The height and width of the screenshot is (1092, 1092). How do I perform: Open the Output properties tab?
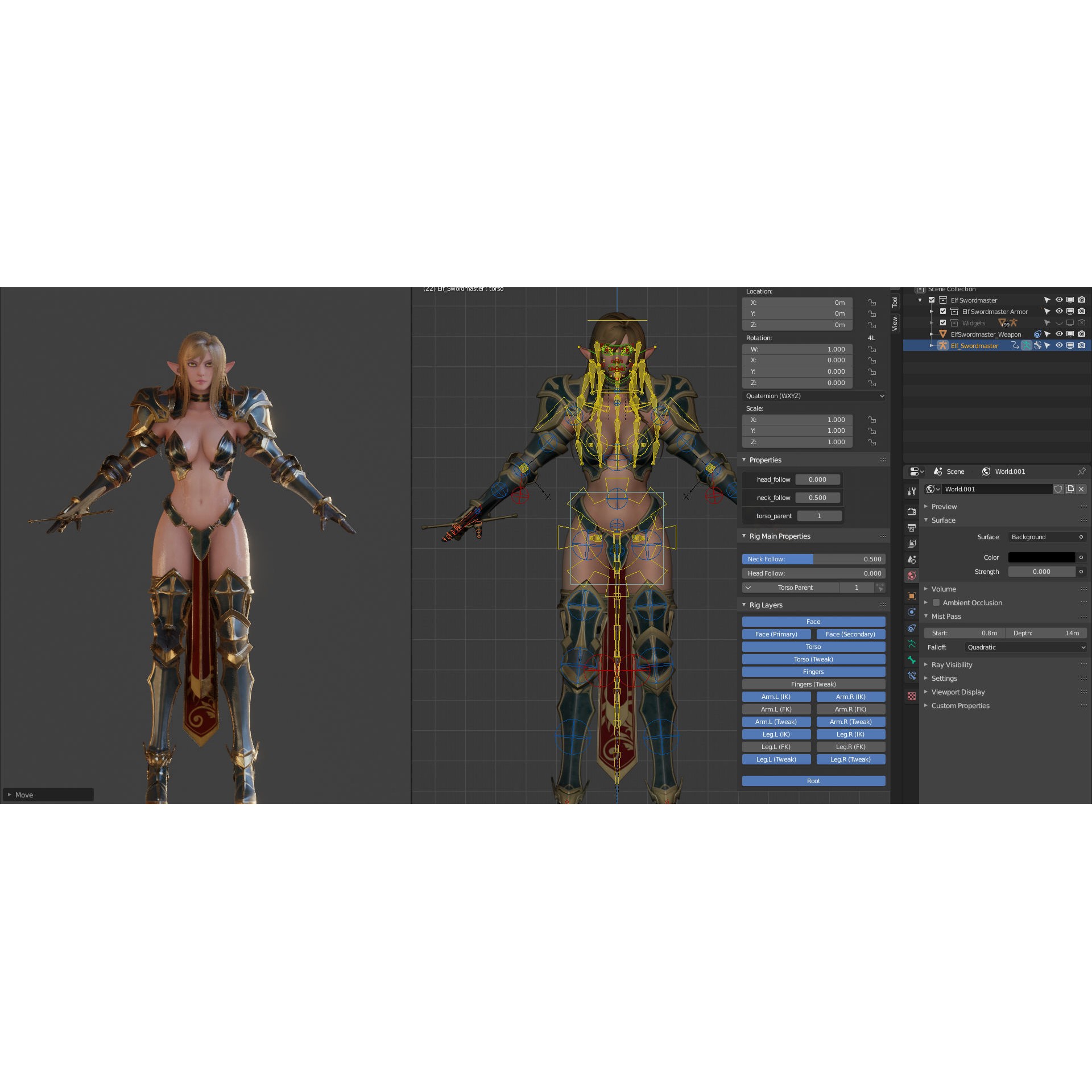(912, 528)
